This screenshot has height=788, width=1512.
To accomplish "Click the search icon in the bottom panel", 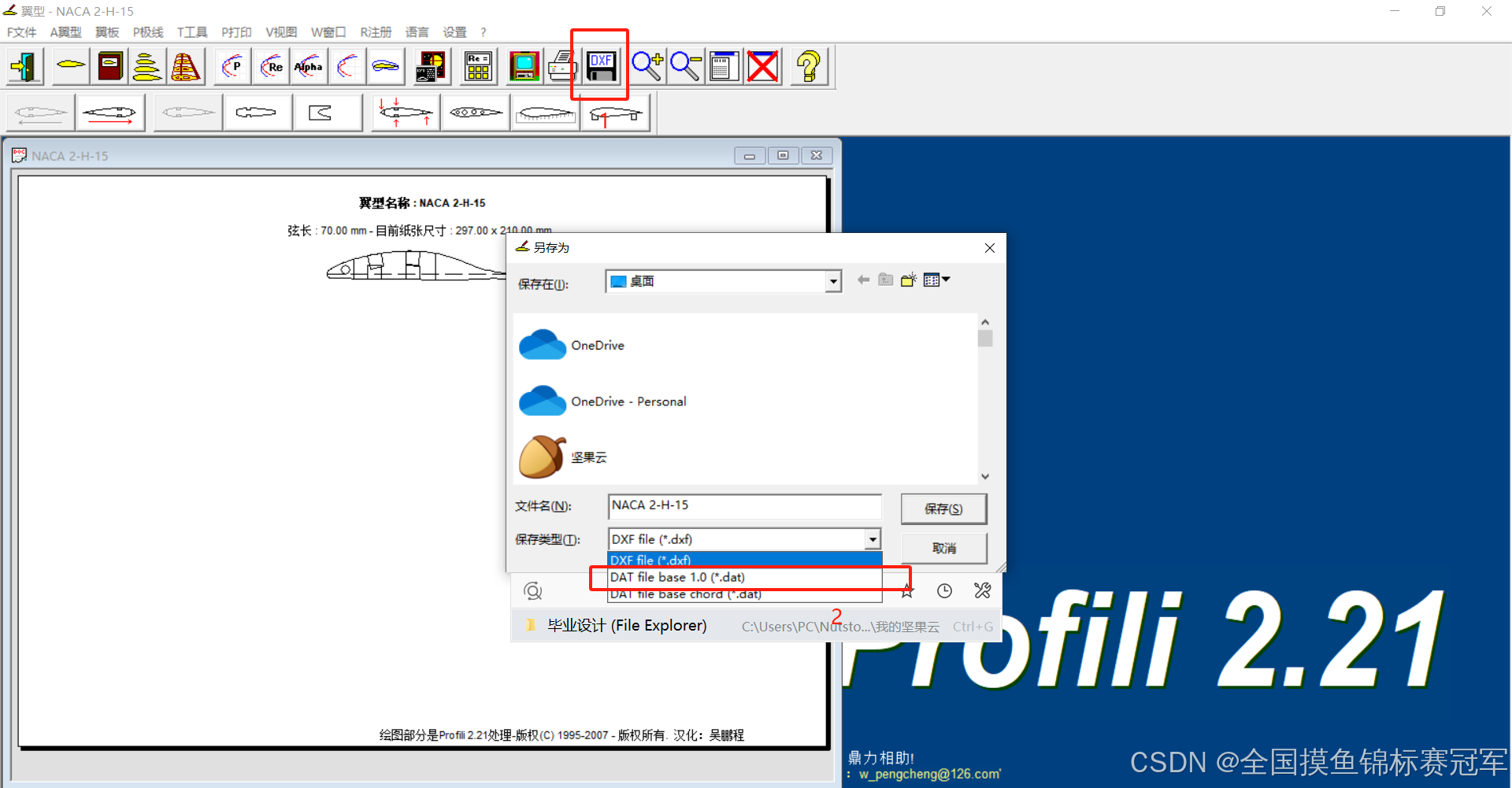I will click(x=533, y=591).
